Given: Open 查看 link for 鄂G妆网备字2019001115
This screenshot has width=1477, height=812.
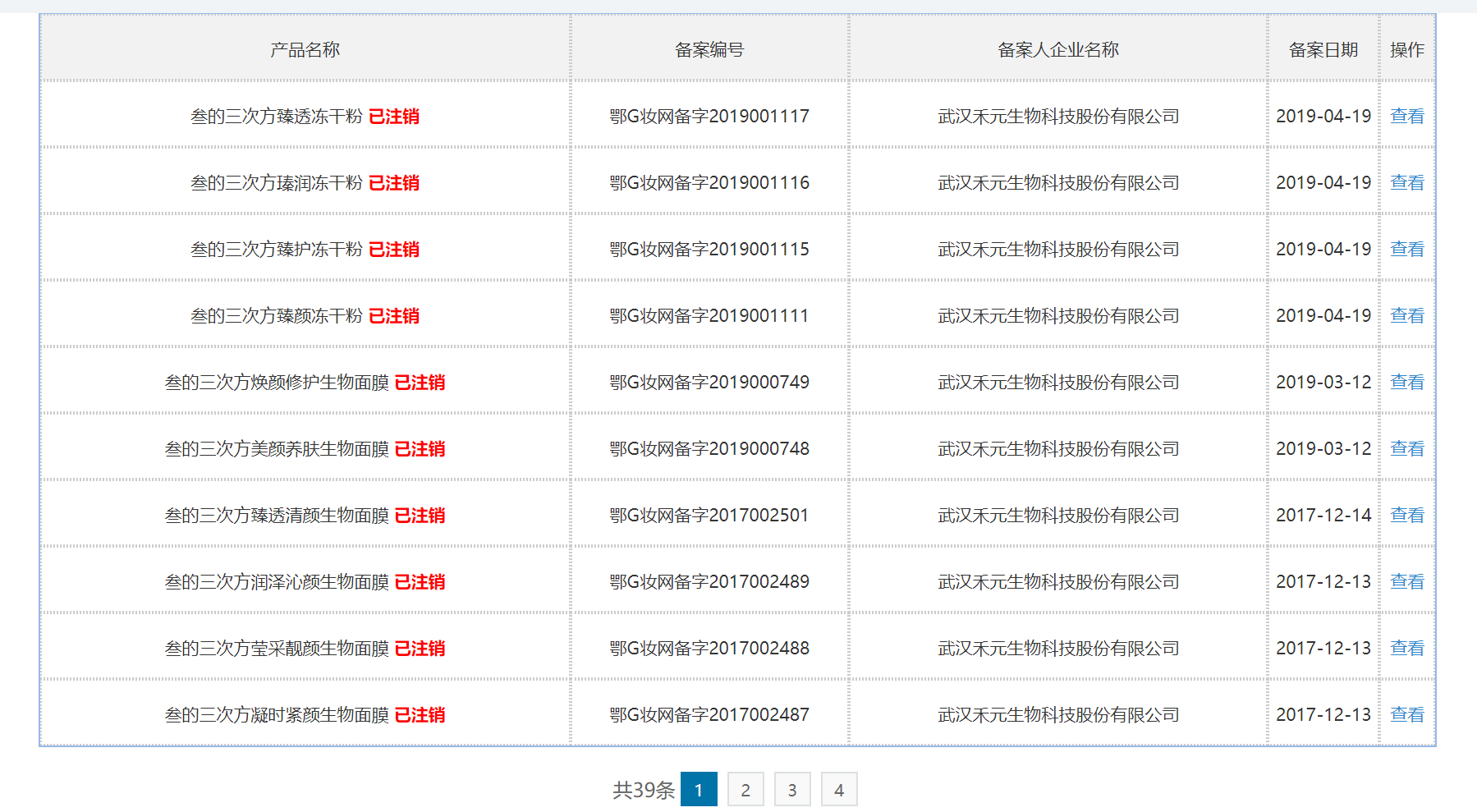Looking at the screenshot, I should [x=1406, y=249].
